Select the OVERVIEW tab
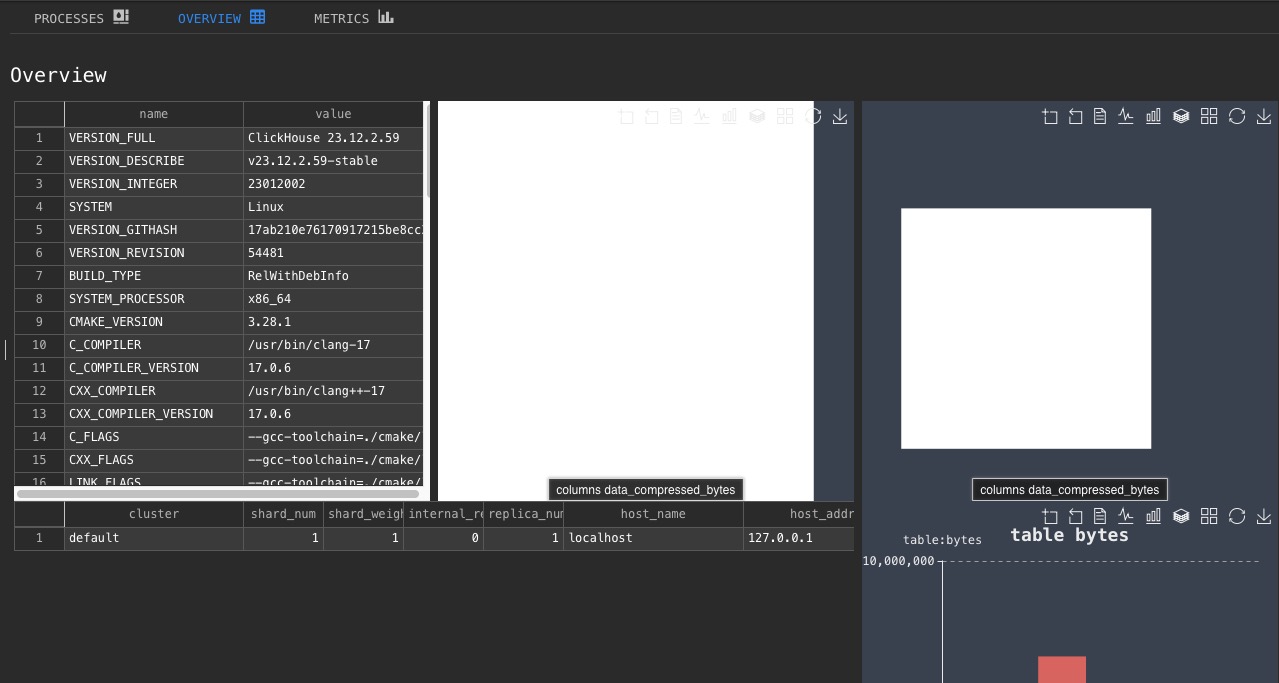The width and height of the screenshot is (1279, 683). [x=209, y=18]
